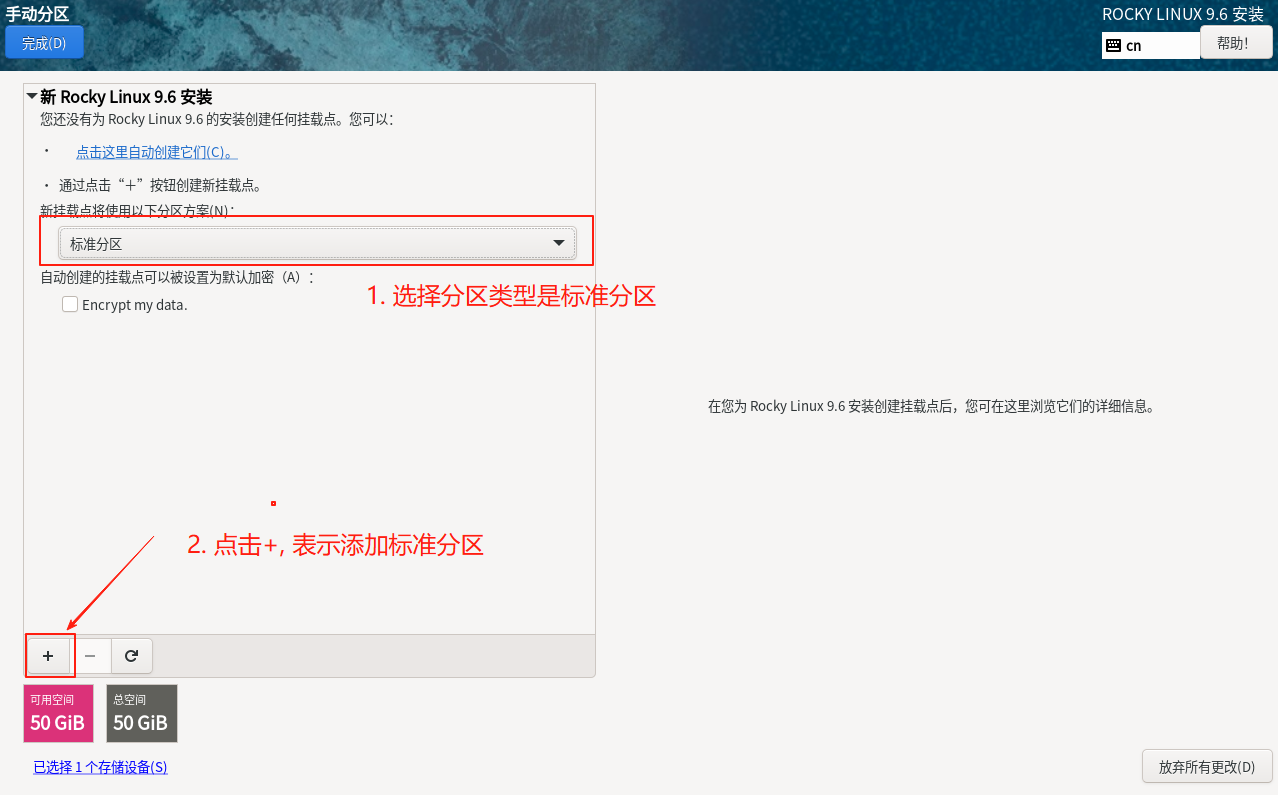Click the 总空间 50 GiB box

[x=142, y=713]
